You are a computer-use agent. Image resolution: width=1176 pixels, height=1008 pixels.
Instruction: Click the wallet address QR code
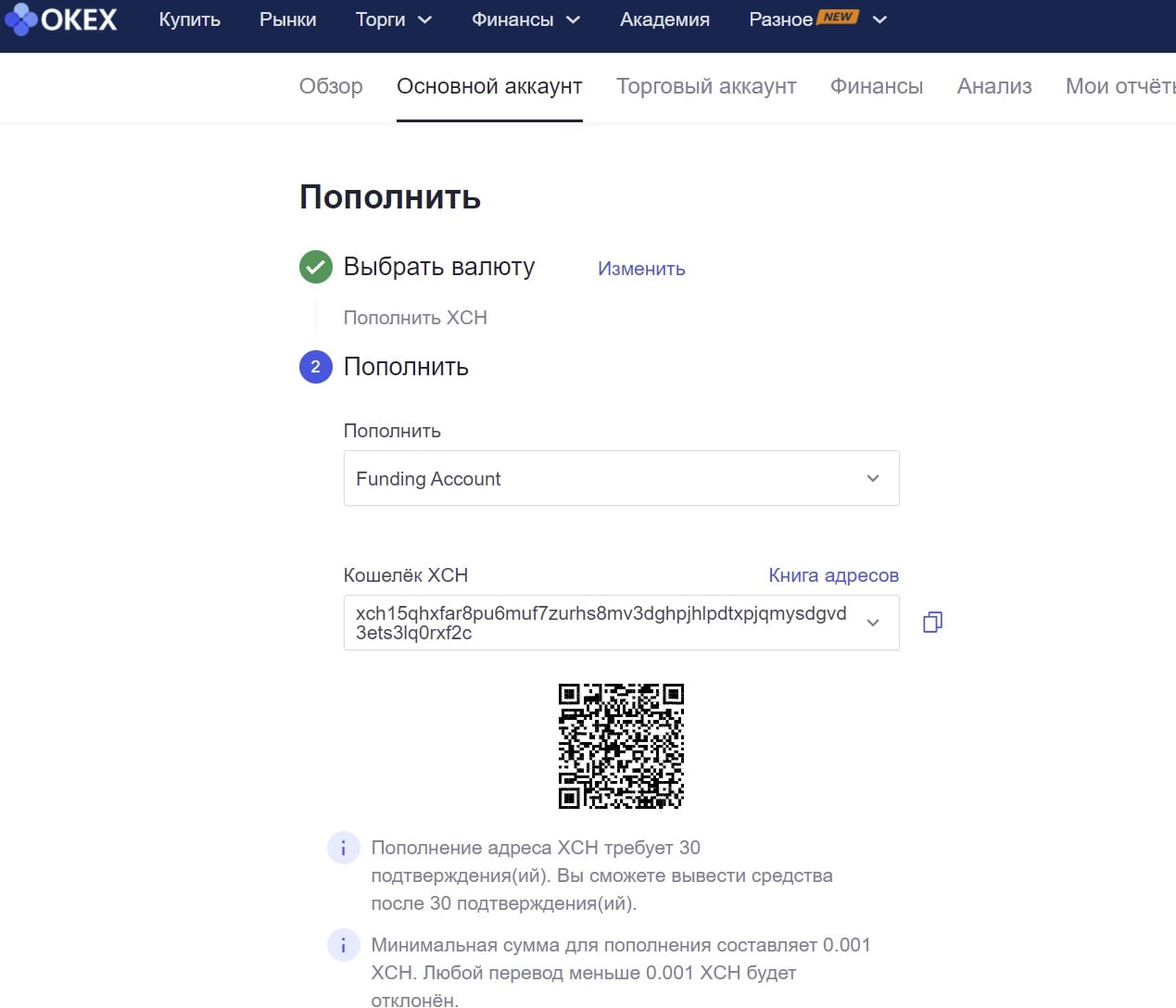(x=621, y=746)
